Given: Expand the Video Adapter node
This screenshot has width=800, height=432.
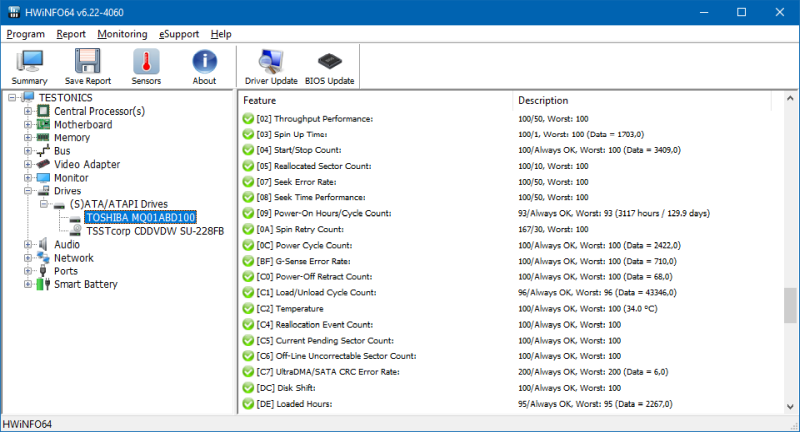Looking at the screenshot, I should point(28,164).
